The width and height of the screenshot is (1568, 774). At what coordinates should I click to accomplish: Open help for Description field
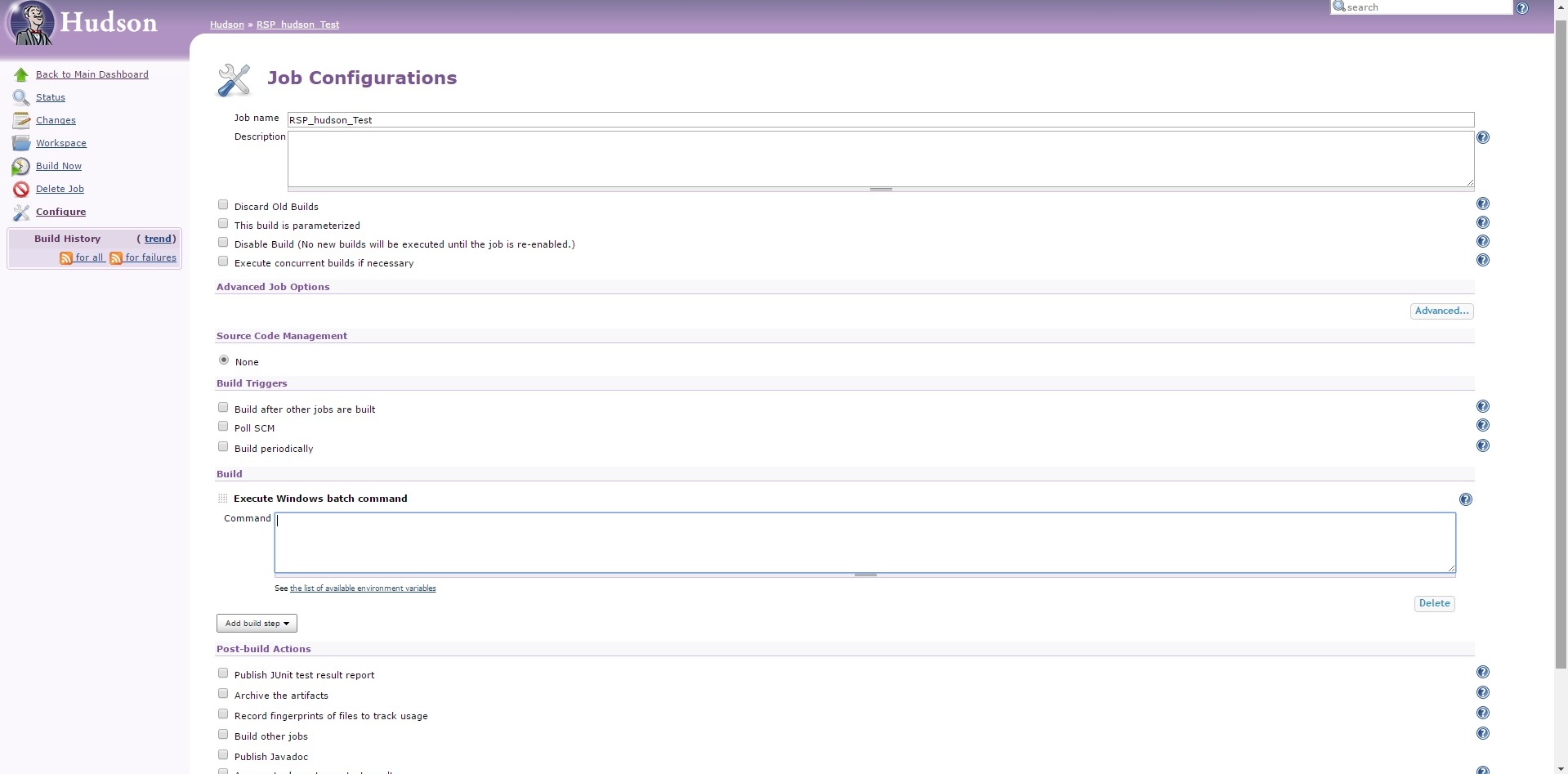coord(1483,137)
